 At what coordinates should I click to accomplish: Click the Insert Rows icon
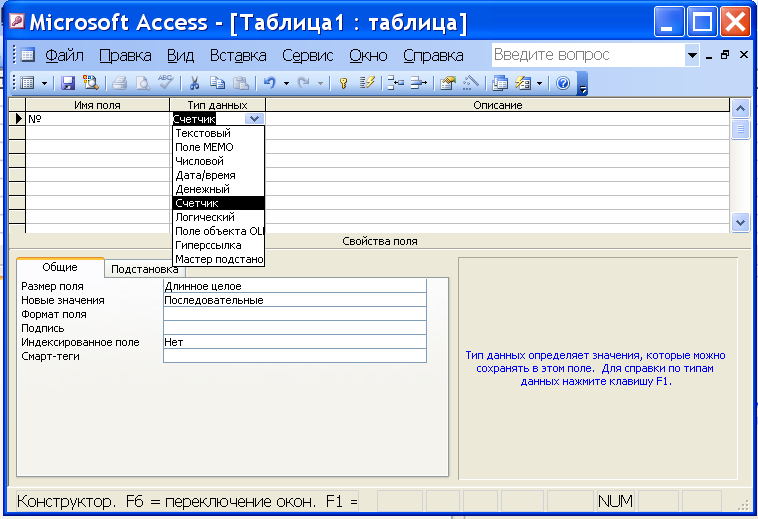point(396,83)
